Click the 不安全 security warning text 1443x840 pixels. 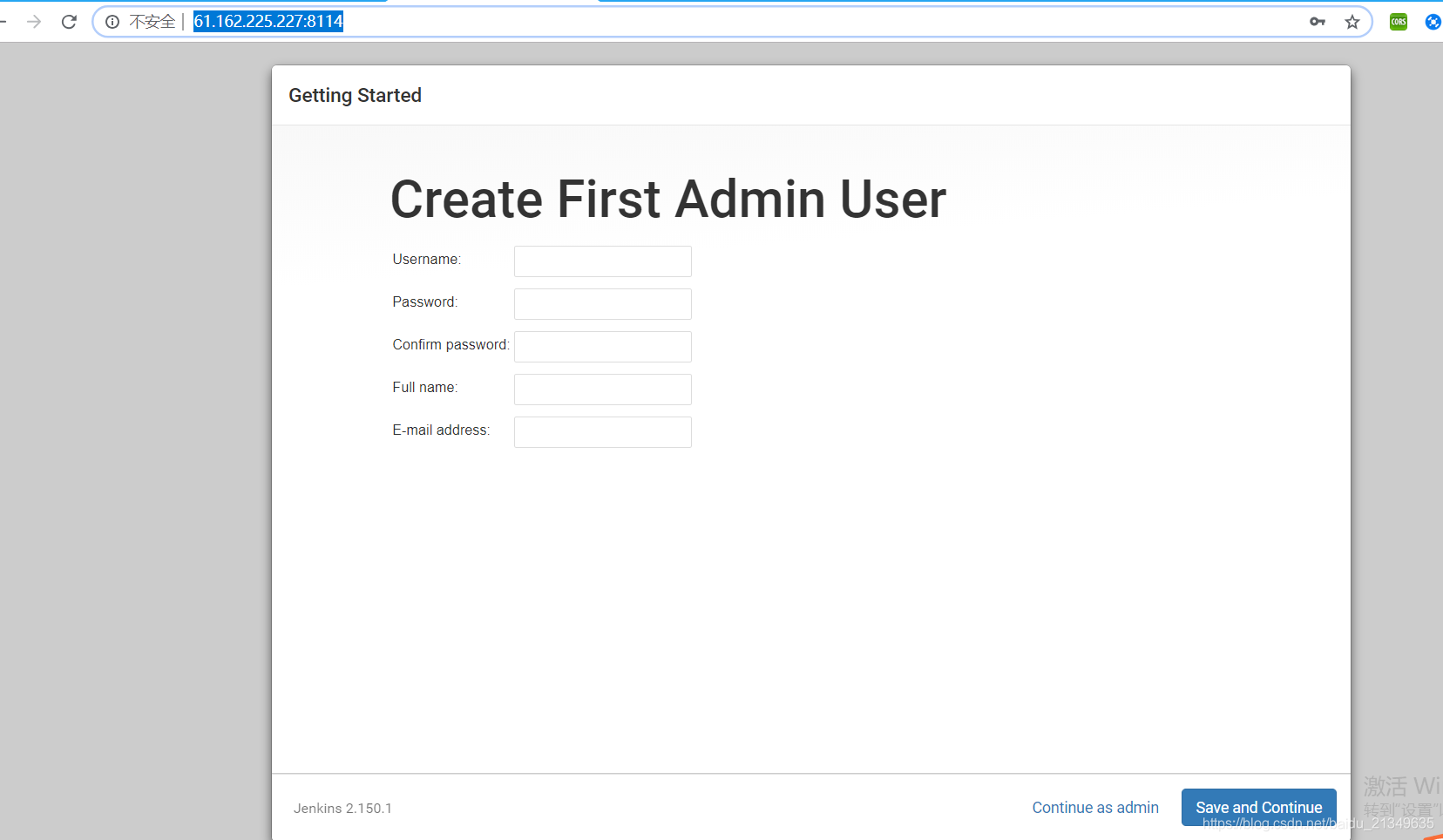click(152, 22)
